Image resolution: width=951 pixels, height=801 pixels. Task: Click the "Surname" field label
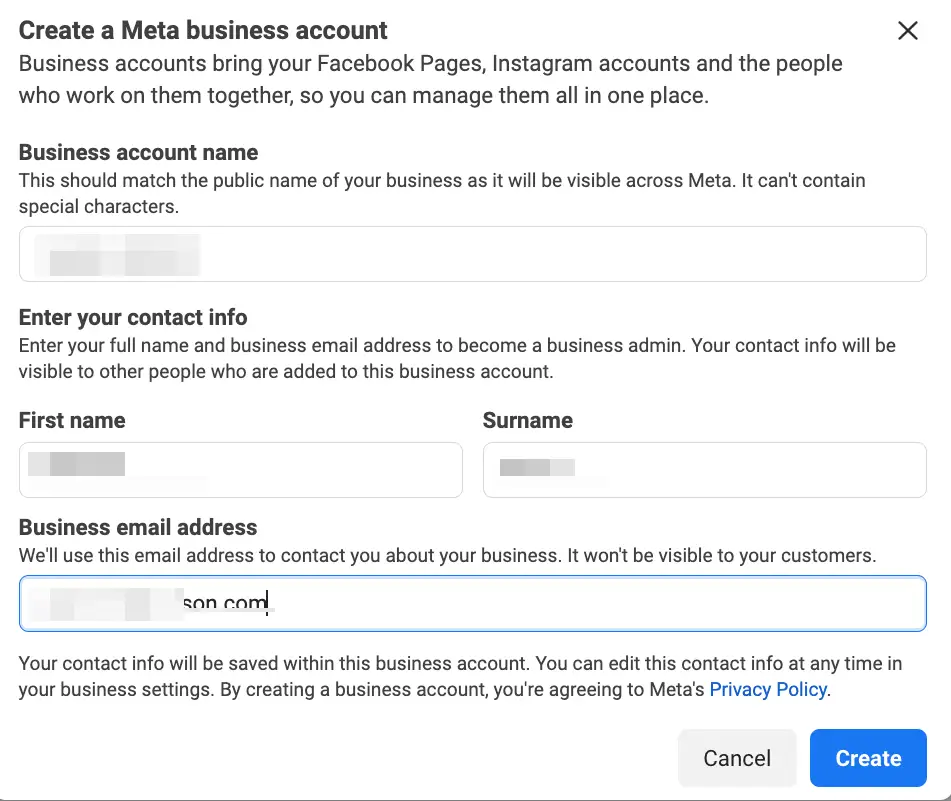[527, 420]
